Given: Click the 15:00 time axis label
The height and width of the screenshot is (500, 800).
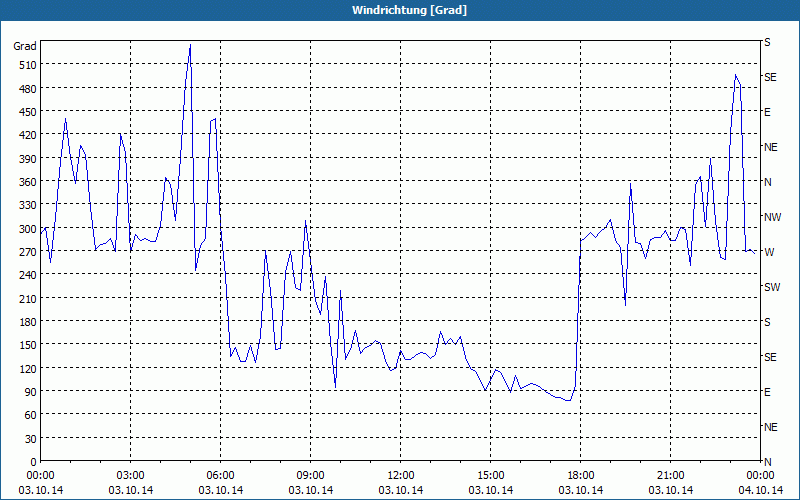Looking at the screenshot, I should (x=491, y=476).
